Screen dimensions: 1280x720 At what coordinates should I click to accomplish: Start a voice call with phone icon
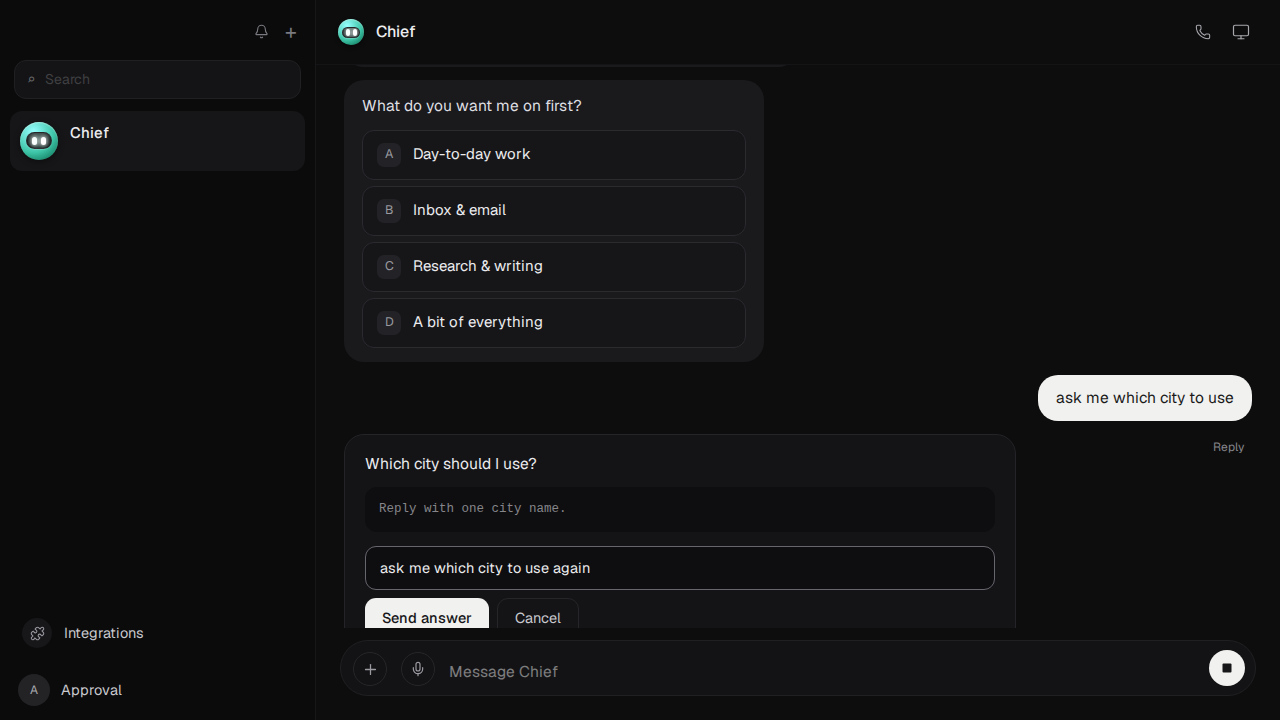tap(1203, 32)
